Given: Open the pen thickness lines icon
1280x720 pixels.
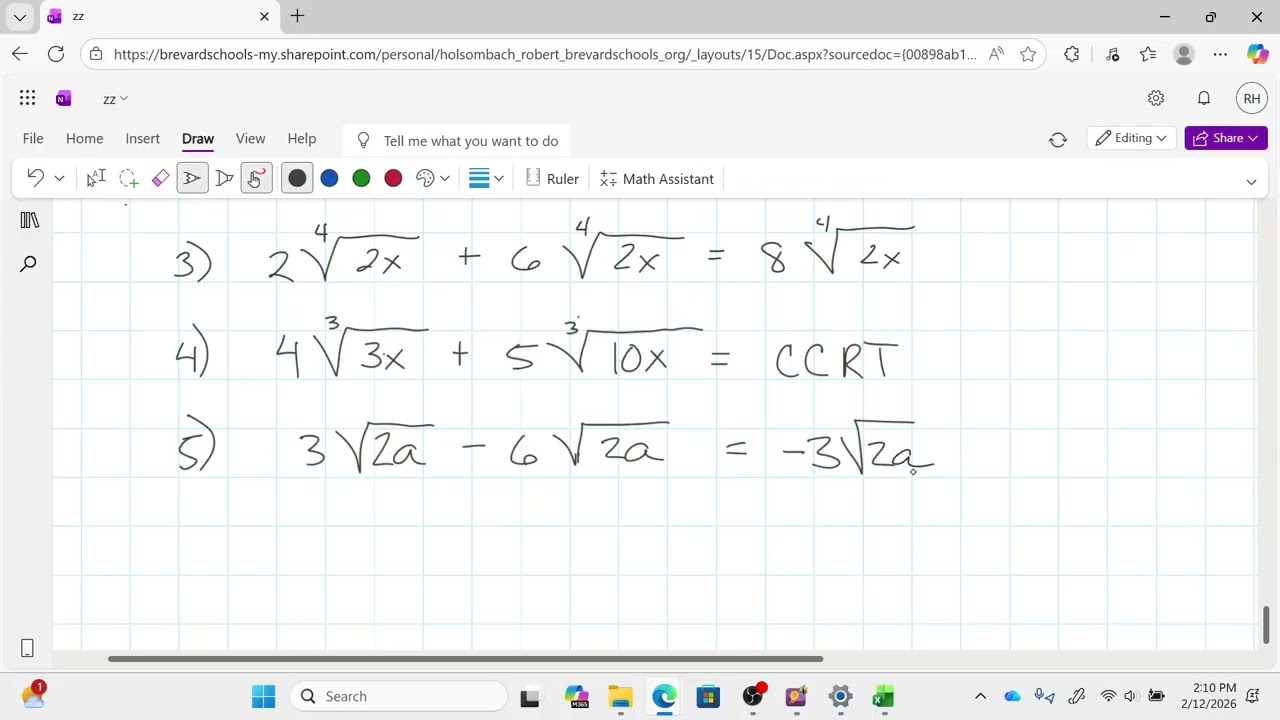Looking at the screenshot, I should [x=479, y=178].
